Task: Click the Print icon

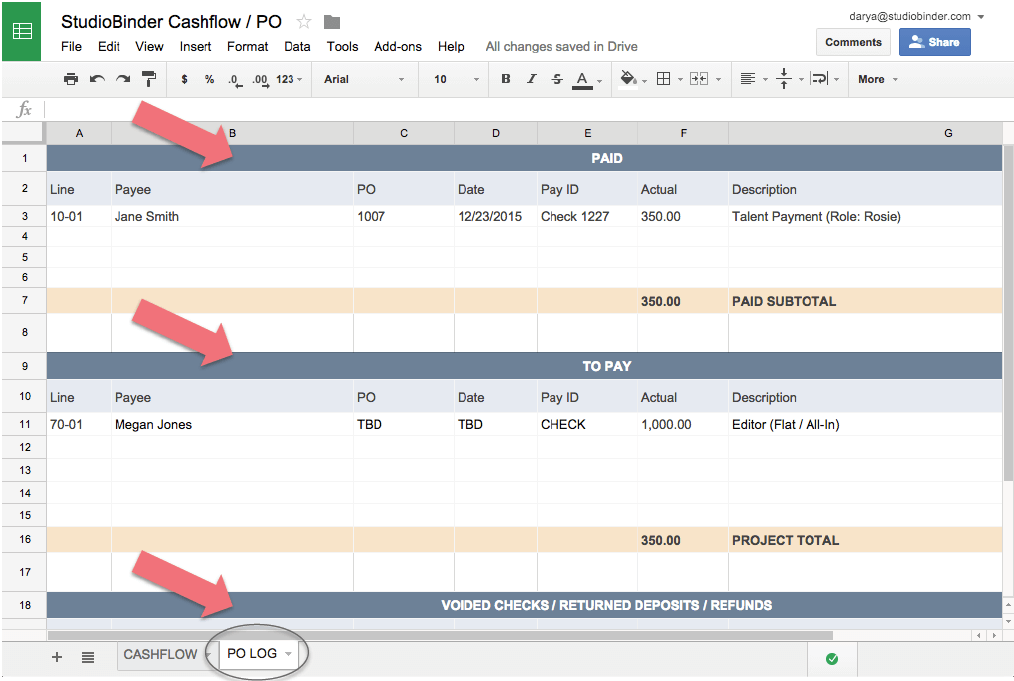Action: 71,78
